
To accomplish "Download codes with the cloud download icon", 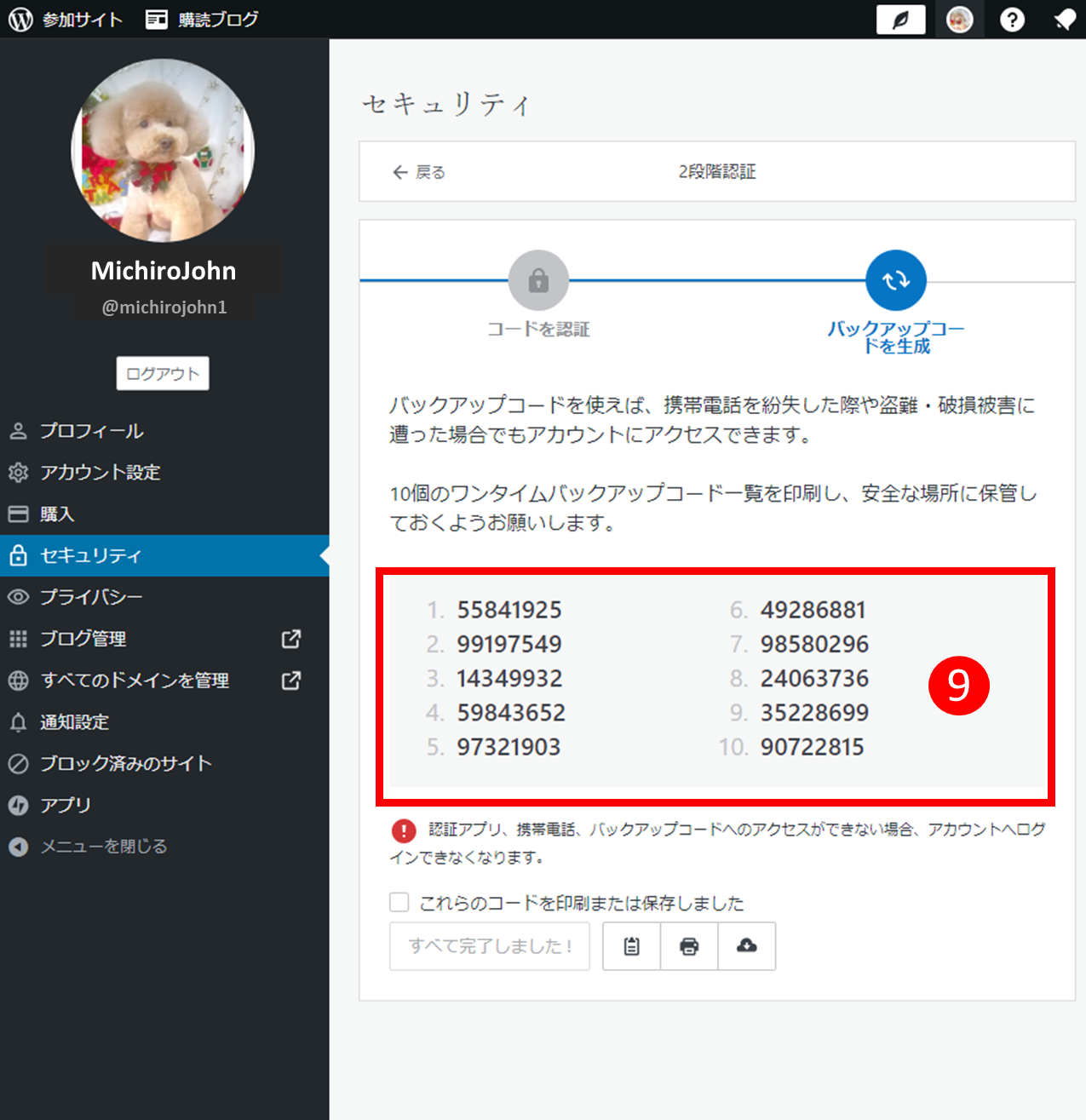I will (747, 945).
